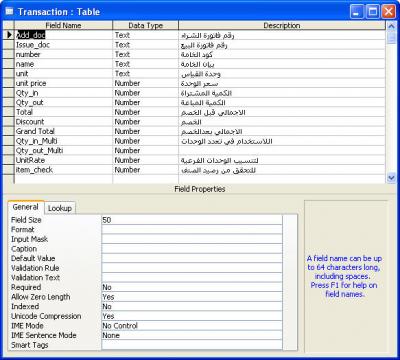Image resolution: width=400 pixels, height=360 pixels.
Task: Click the scroll up arrow of field list
Action: coord(391,25)
